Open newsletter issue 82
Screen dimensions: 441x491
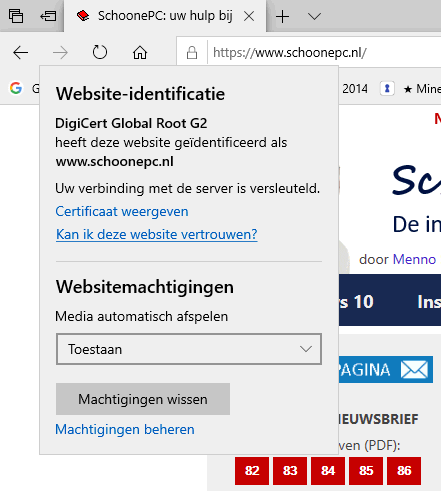point(252,471)
